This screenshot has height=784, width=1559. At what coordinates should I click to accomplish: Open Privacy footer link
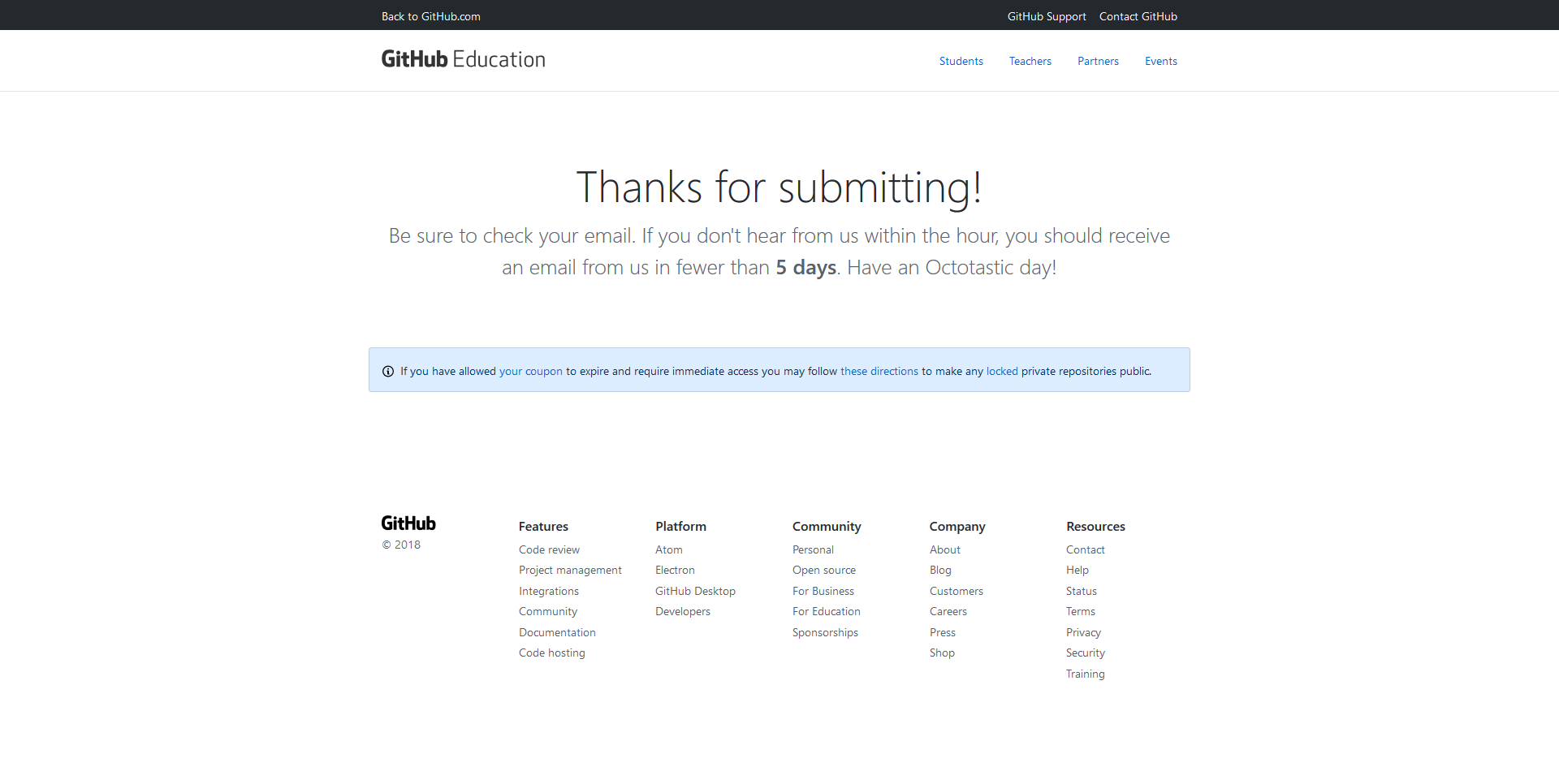(x=1083, y=632)
